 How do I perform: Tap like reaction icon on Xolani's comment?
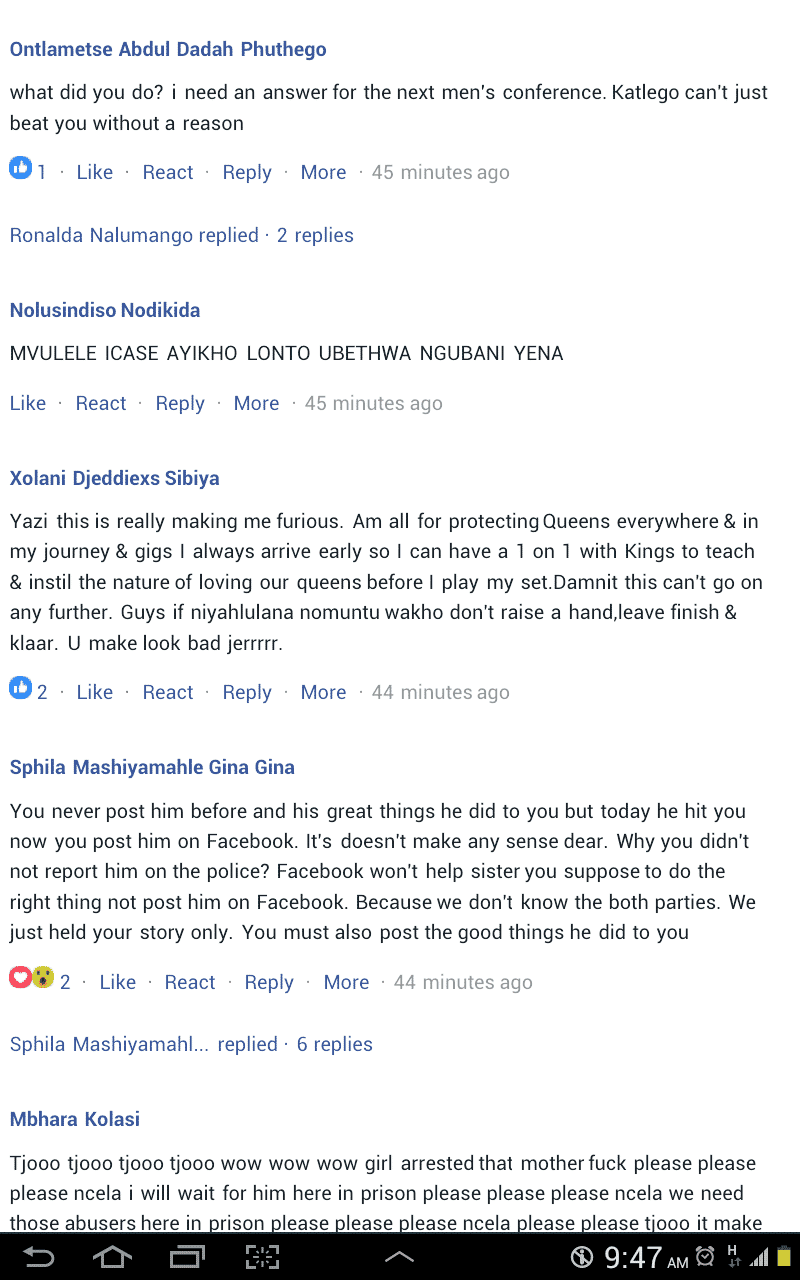tap(21, 688)
